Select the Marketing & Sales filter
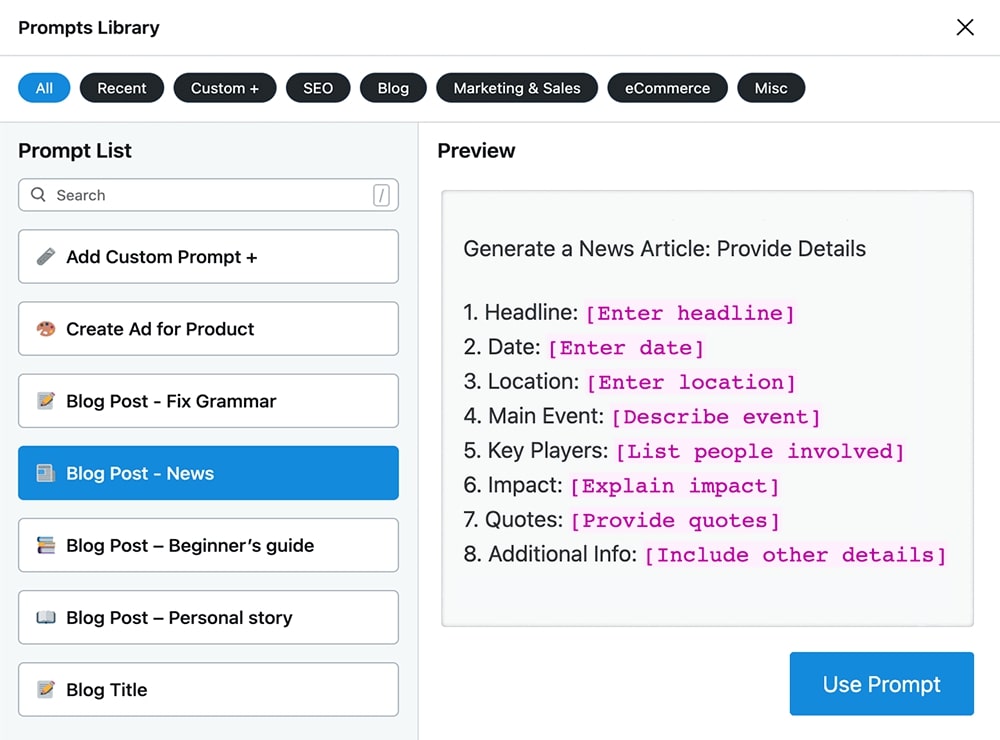The image size is (1000, 740). (517, 88)
